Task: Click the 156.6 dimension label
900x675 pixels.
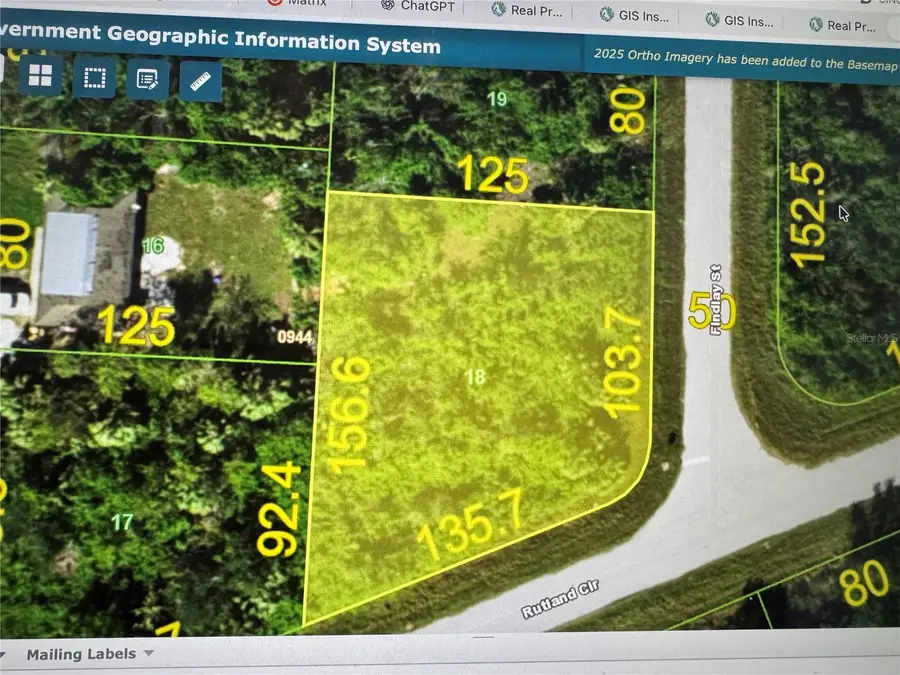Action: [350, 416]
